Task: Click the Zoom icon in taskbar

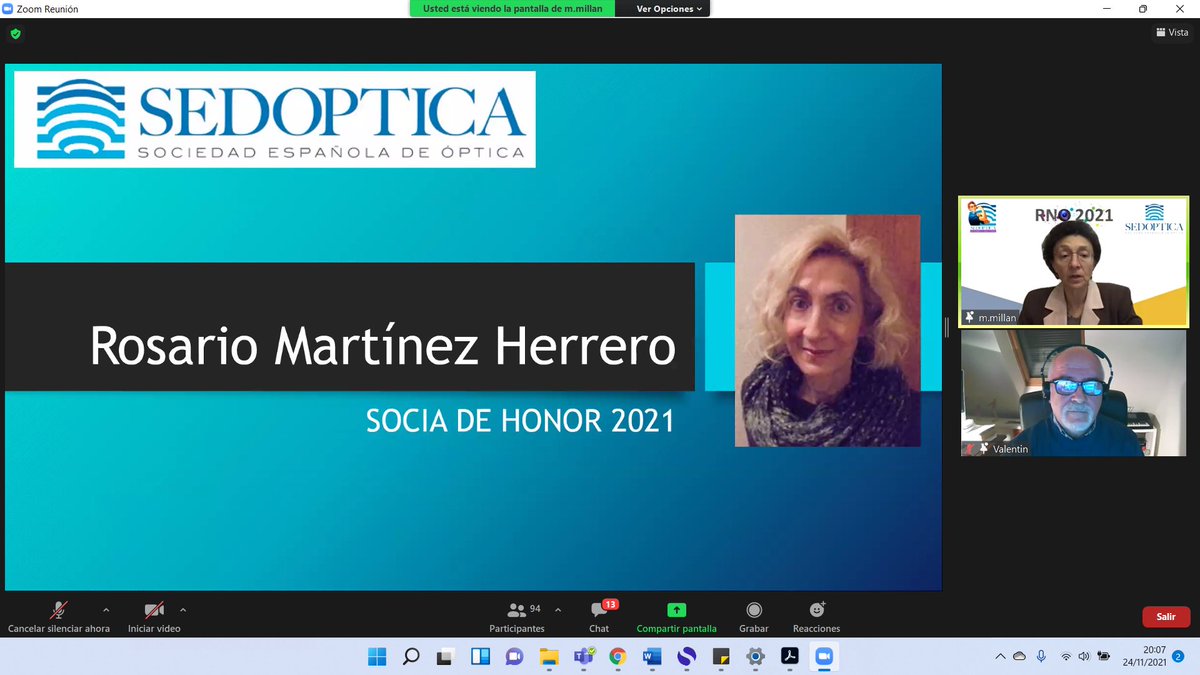Action: point(825,656)
